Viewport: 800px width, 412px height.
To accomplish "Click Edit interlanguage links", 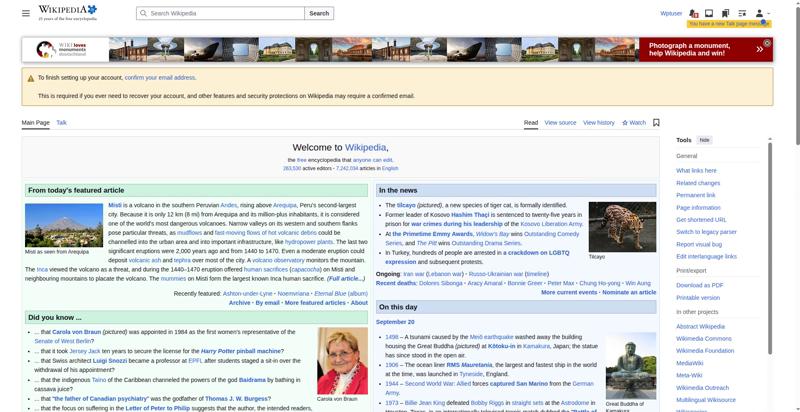I will pos(706,256).
